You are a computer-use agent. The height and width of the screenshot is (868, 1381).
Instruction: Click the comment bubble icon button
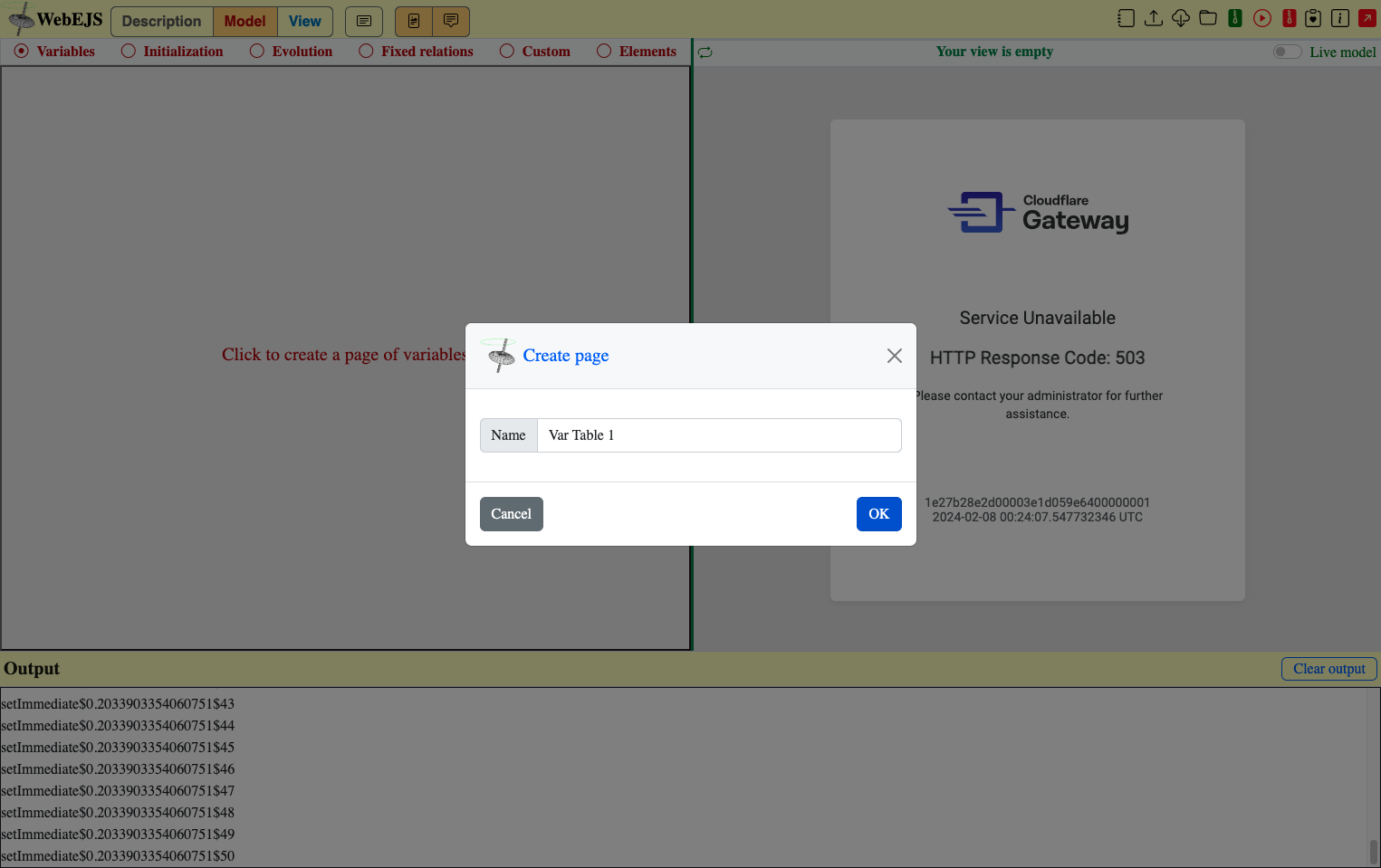pyautogui.click(x=451, y=21)
